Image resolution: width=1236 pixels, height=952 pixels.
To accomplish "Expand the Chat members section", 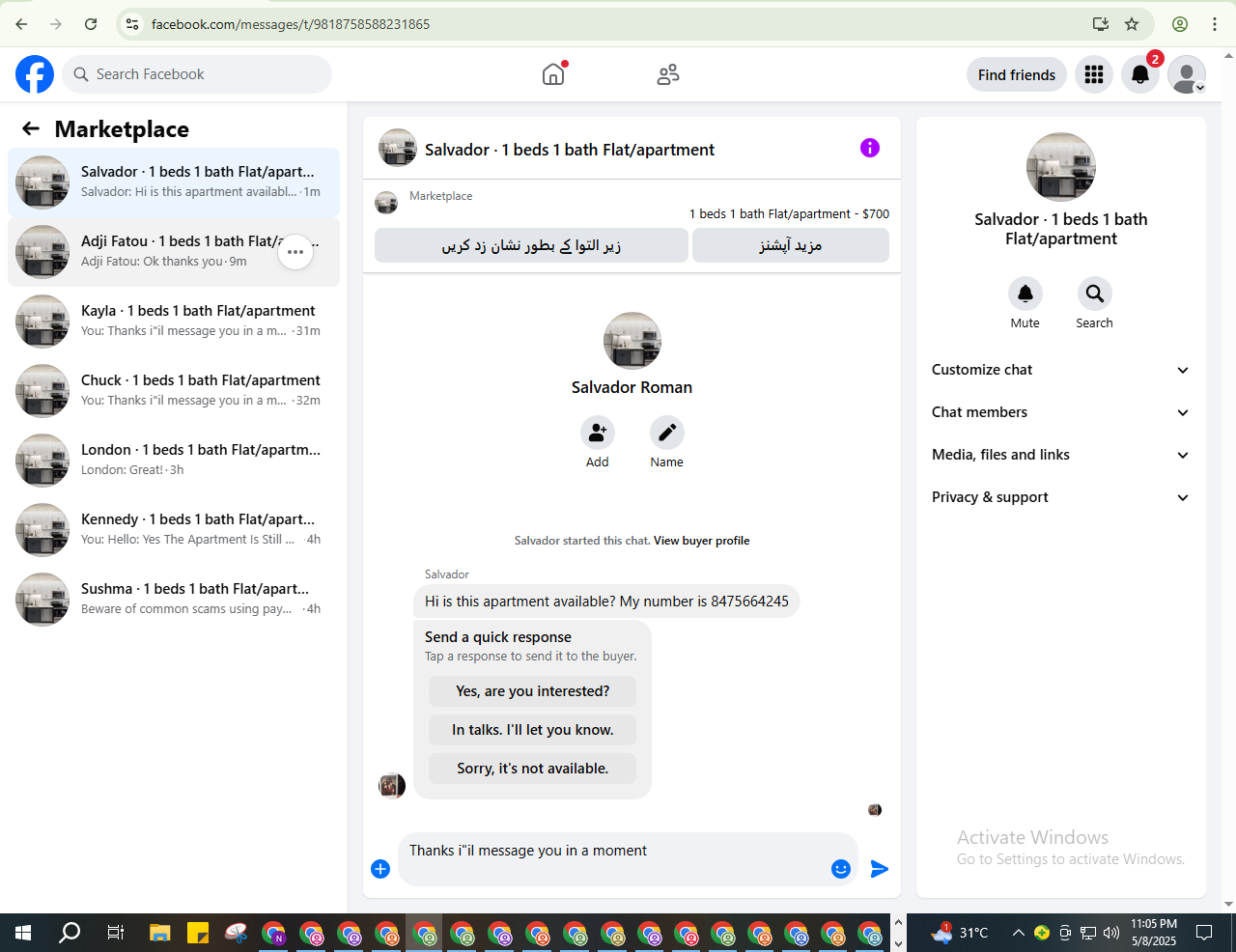I will click(1061, 412).
